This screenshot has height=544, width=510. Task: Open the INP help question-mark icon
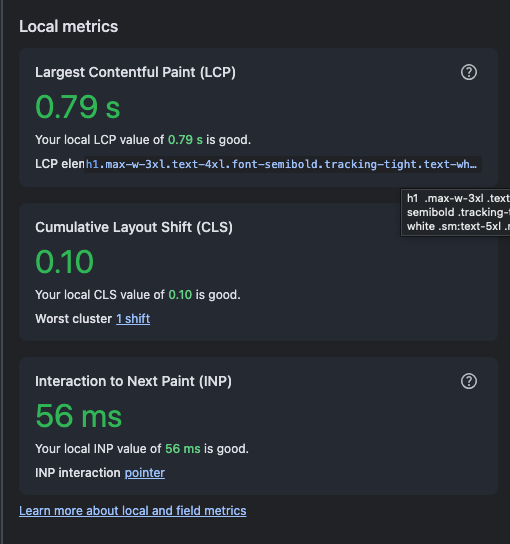coord(469,381)
